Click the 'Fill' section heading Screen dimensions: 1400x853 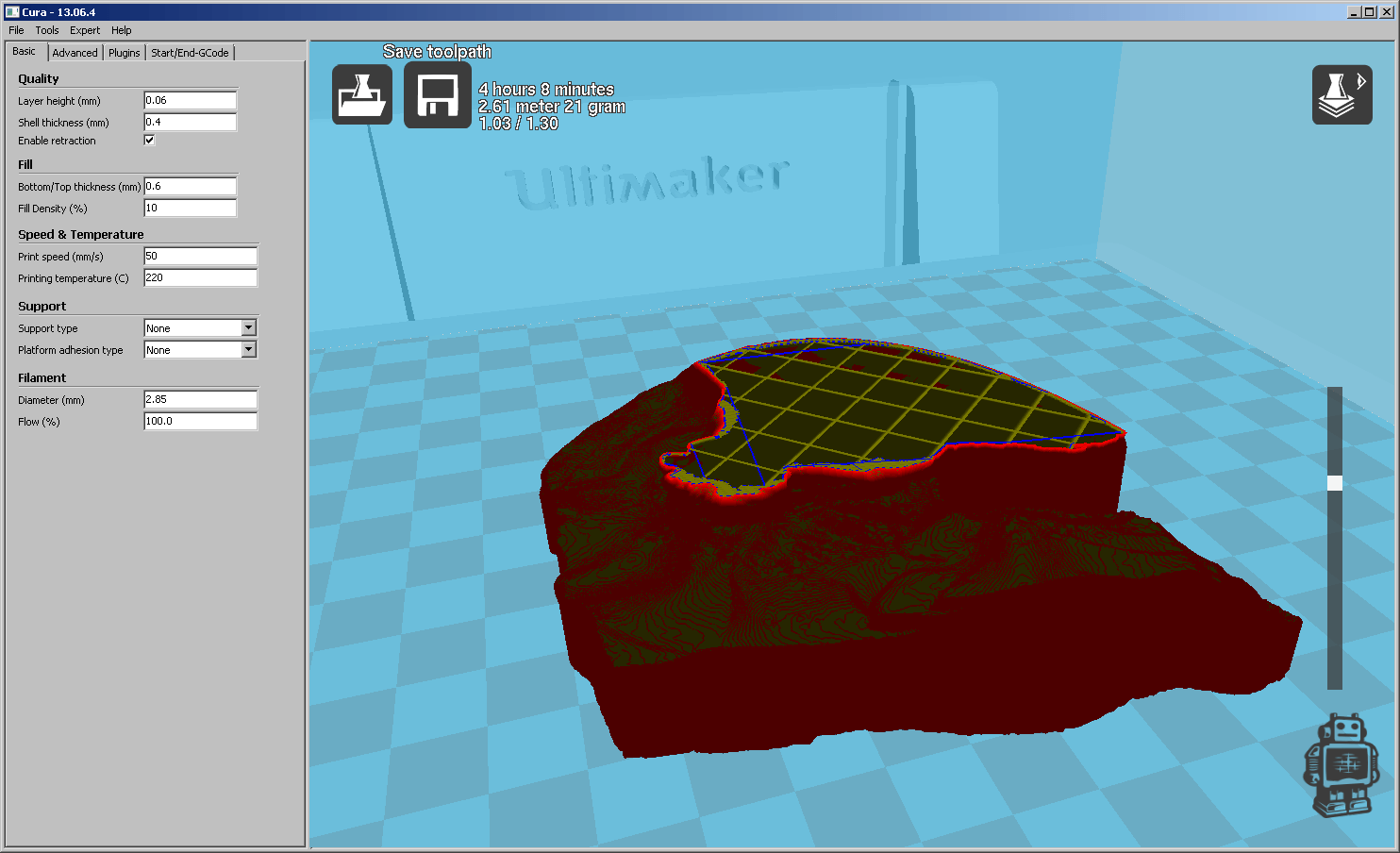[x=25, y=165]
